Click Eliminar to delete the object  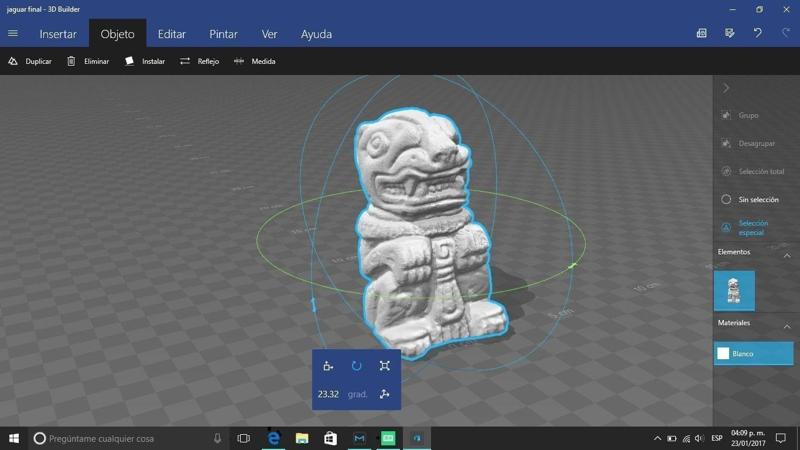[88, 61]
